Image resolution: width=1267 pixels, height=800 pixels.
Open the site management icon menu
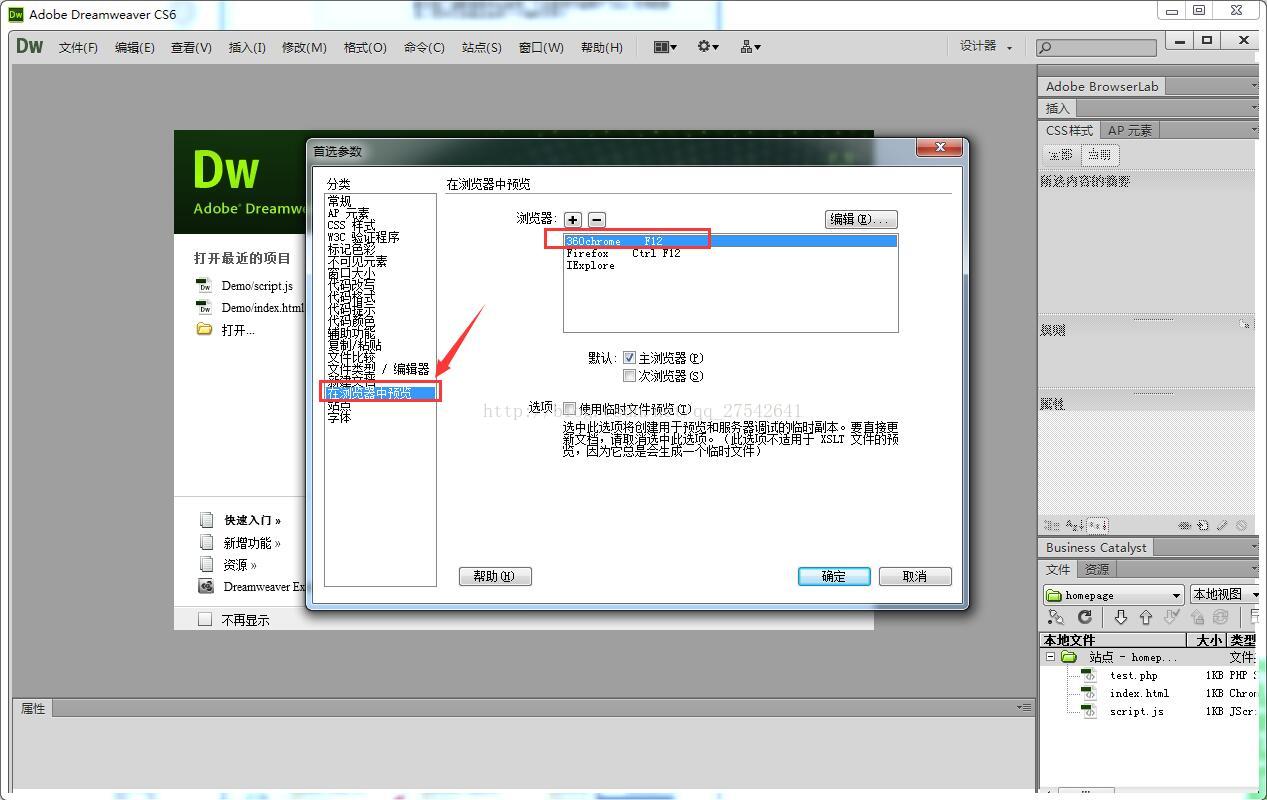click(x=750, y=47)
